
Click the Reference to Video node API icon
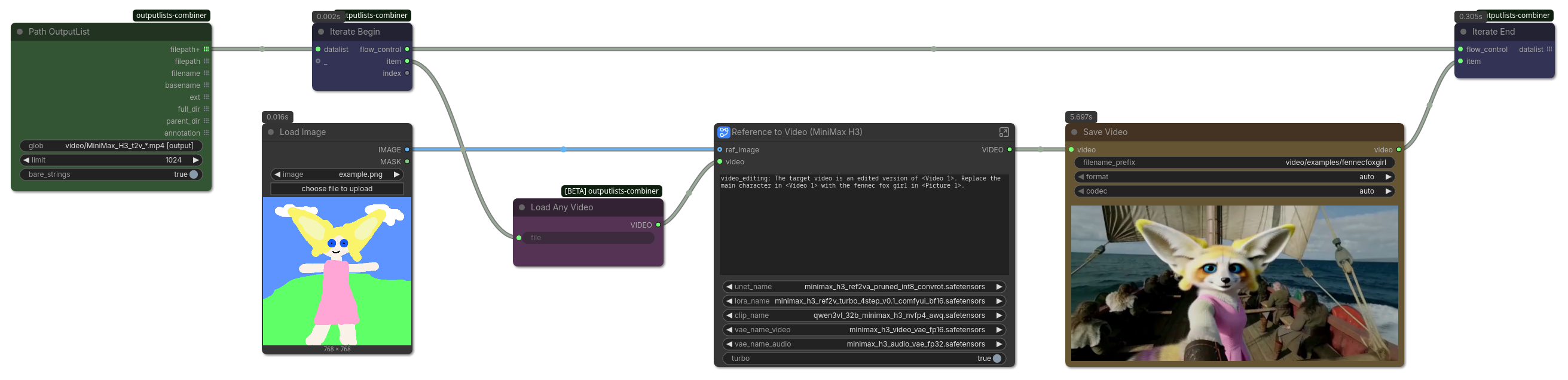pos(723,132)
